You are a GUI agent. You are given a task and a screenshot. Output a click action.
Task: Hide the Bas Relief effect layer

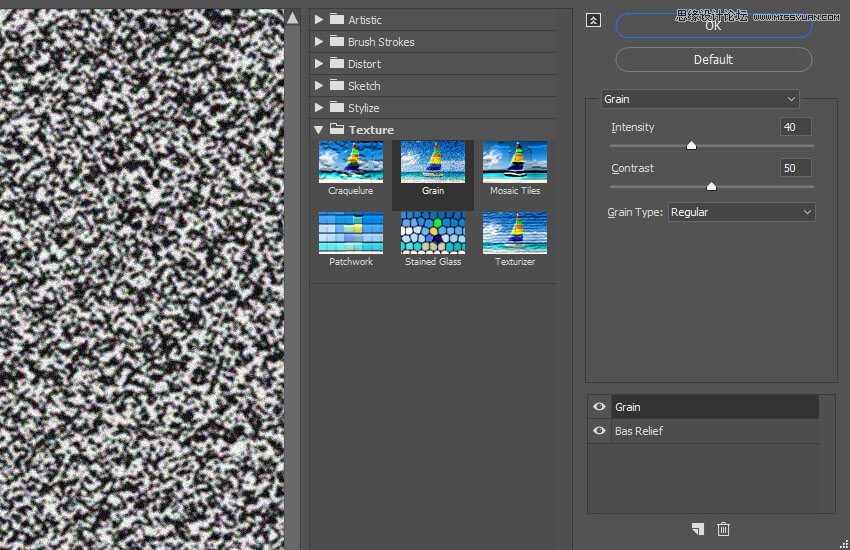click(599, 431)
